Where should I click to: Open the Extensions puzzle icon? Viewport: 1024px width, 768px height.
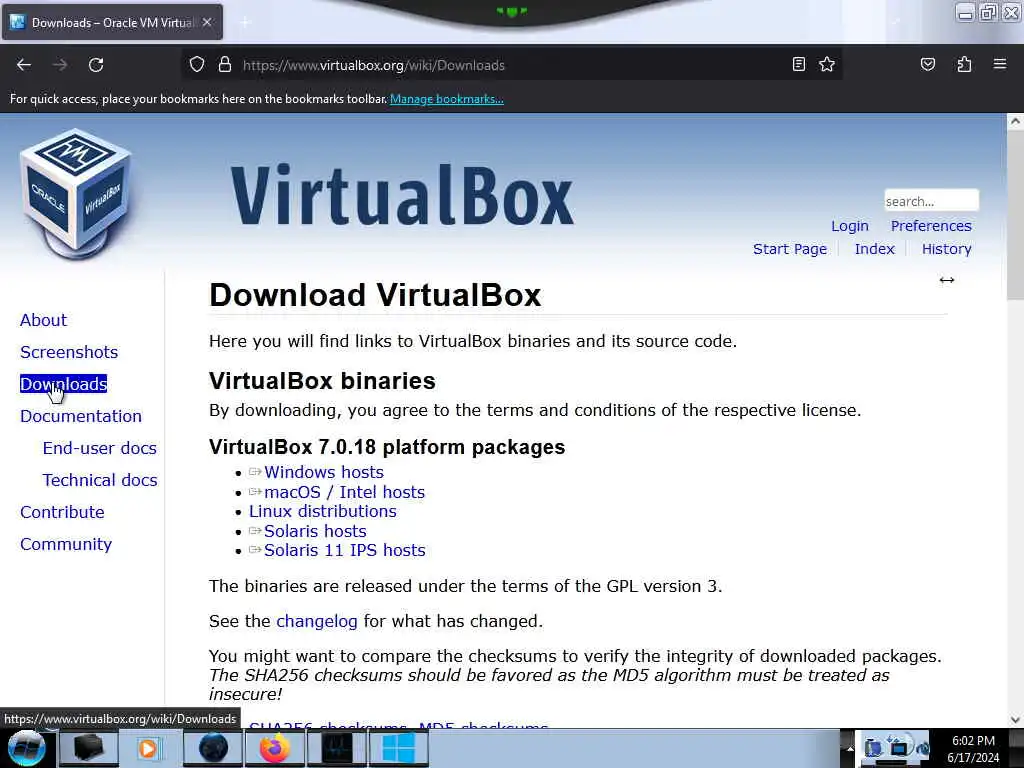pyautogui.click(x=964, y=64)
